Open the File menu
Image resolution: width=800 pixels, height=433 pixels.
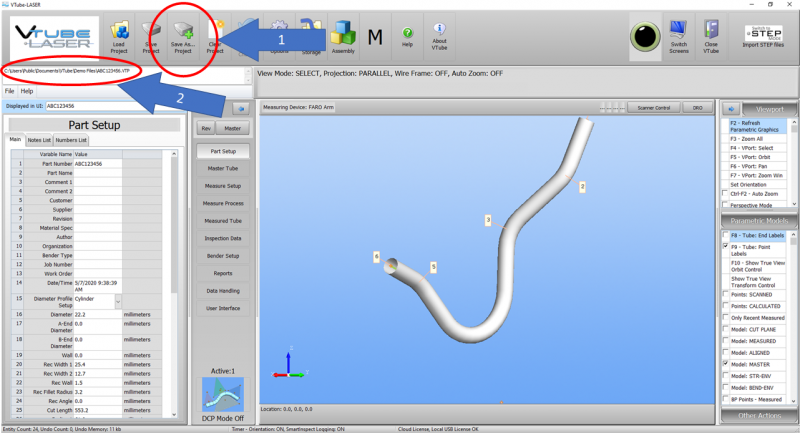(x=10, y=91)
